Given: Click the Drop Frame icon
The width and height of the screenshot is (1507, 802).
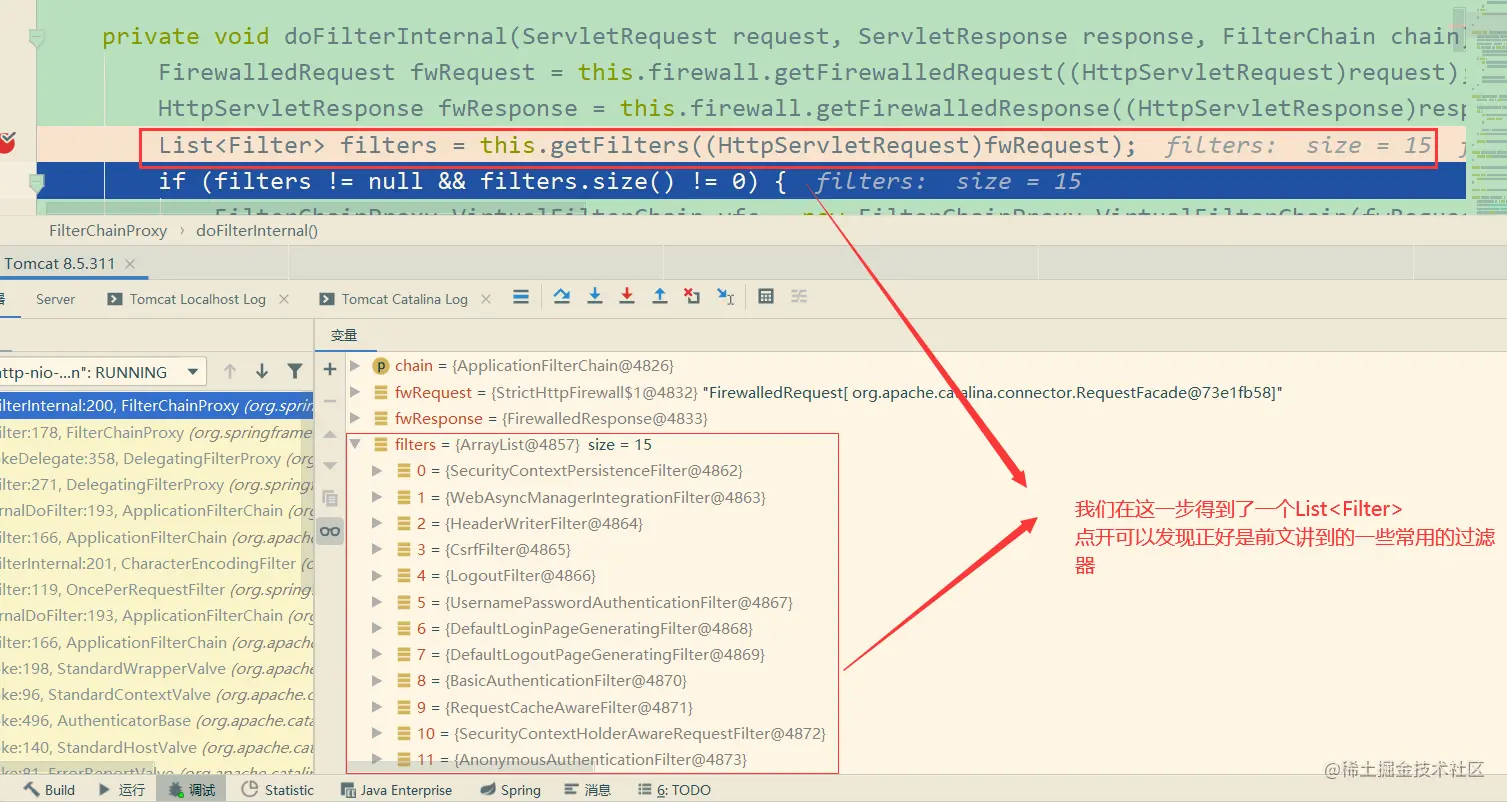Looking at the screenshot, I should click(692, 297).
